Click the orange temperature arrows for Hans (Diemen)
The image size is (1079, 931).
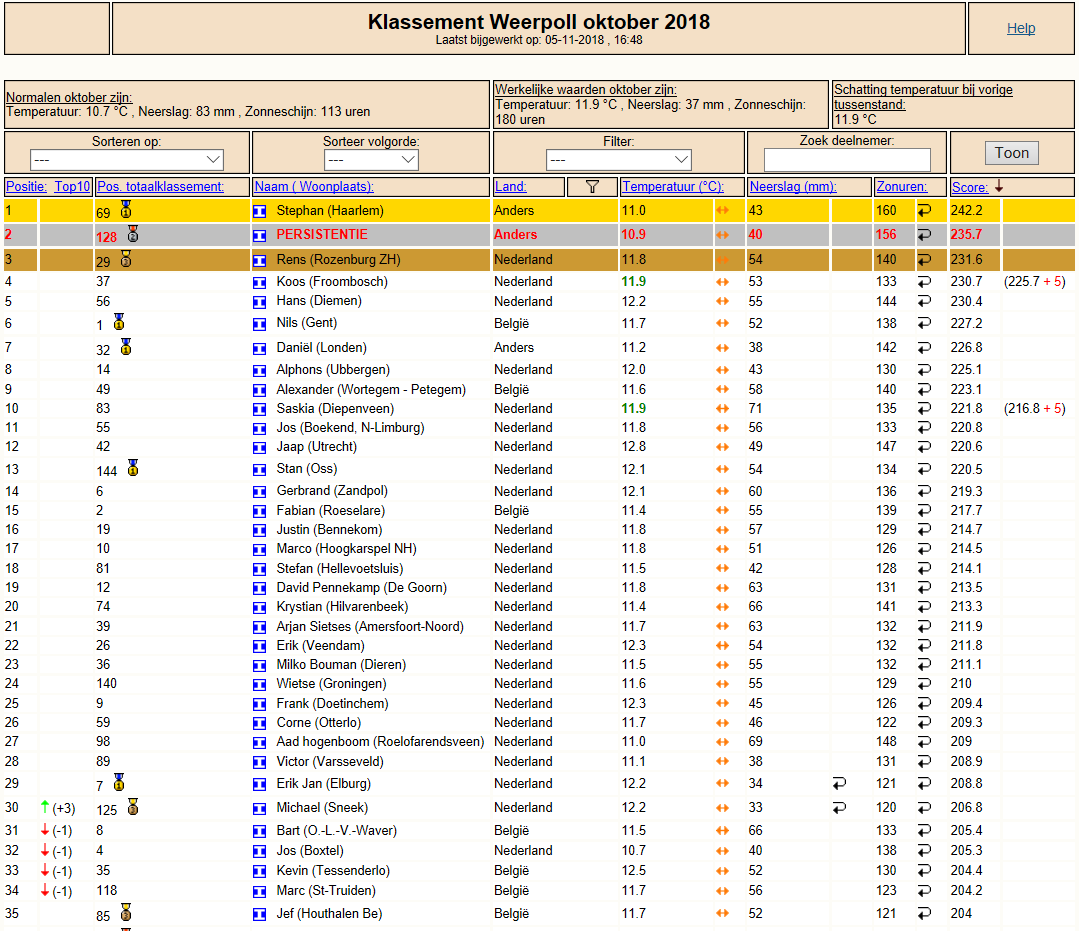click(722, 301)
